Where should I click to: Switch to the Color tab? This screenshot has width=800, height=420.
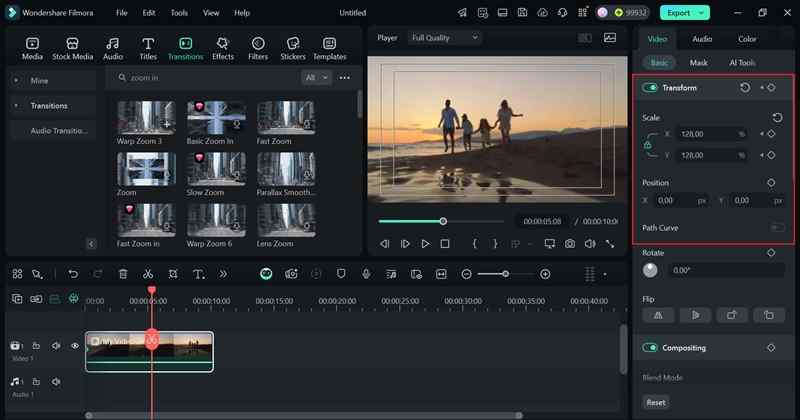tap(747, 39)
